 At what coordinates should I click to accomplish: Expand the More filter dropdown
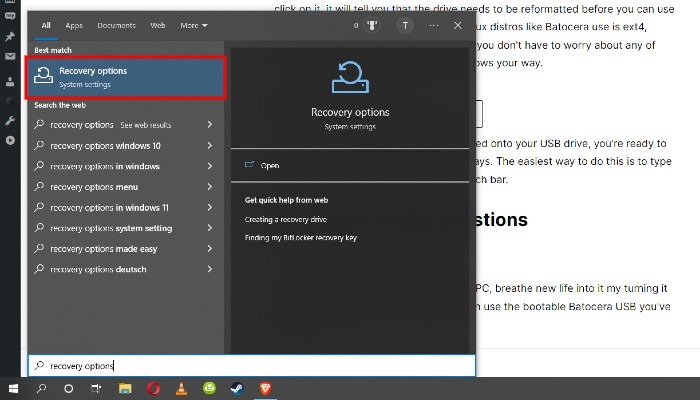pyautogui.click(x=194, y=25)
